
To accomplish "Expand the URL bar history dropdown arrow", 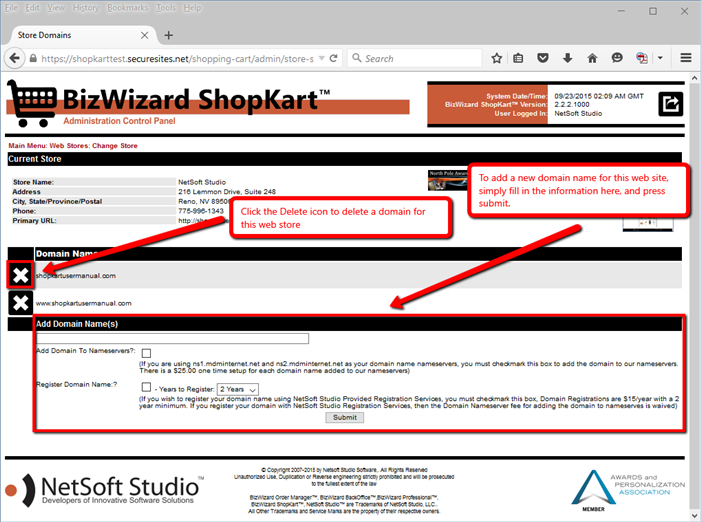I will pyautogui.click(x=321, y=58).
